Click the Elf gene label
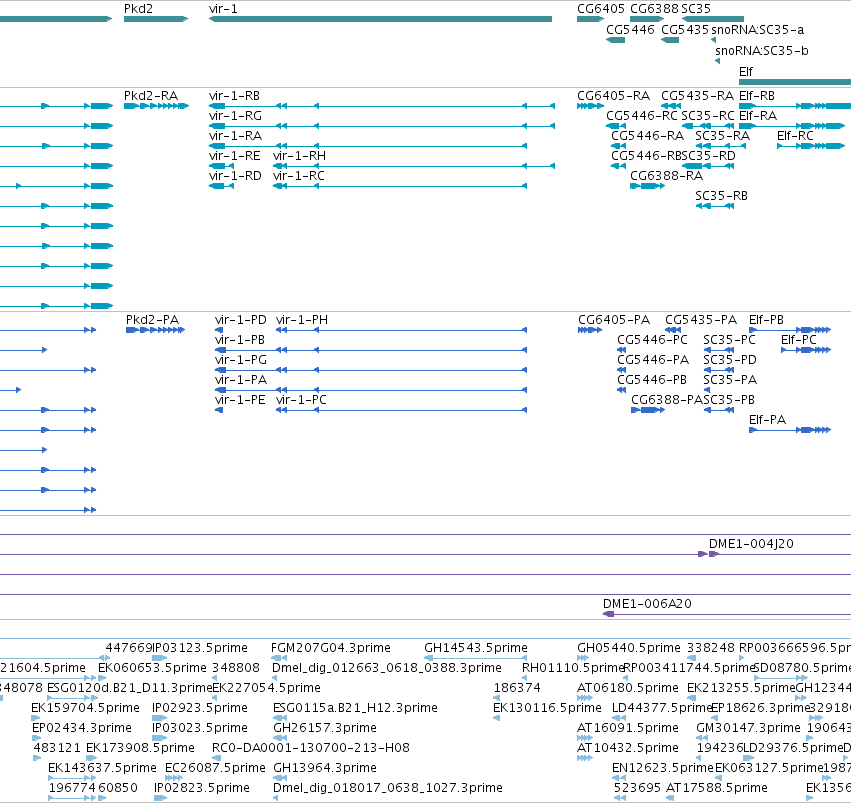The height and width of the screenshot is (803, 851). (746, 72)
